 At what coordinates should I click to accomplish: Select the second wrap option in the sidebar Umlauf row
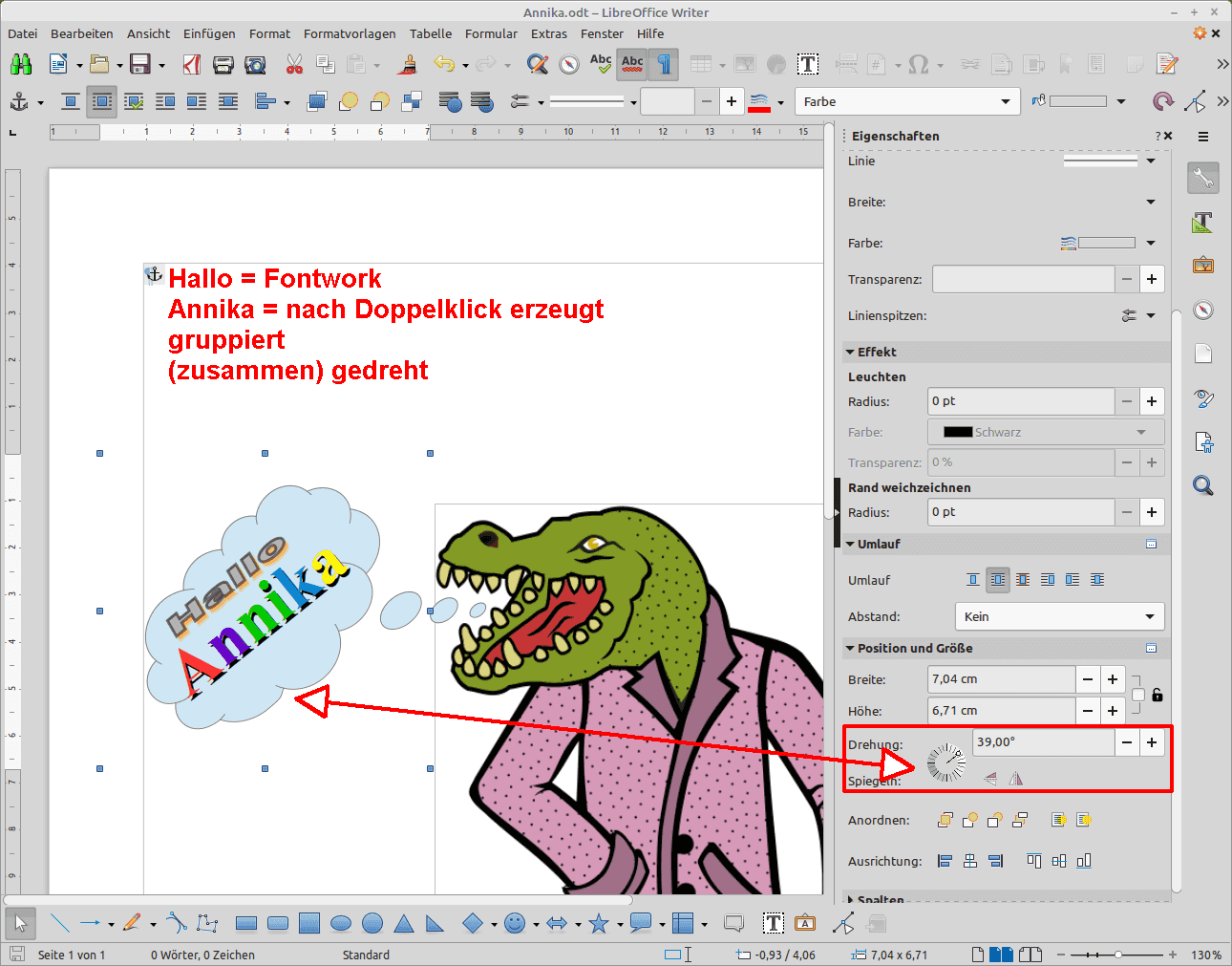998,580
